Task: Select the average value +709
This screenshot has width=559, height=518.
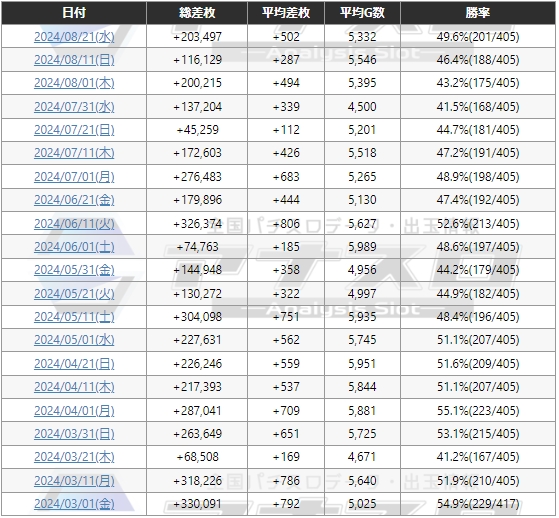Action: coord(286,411)
